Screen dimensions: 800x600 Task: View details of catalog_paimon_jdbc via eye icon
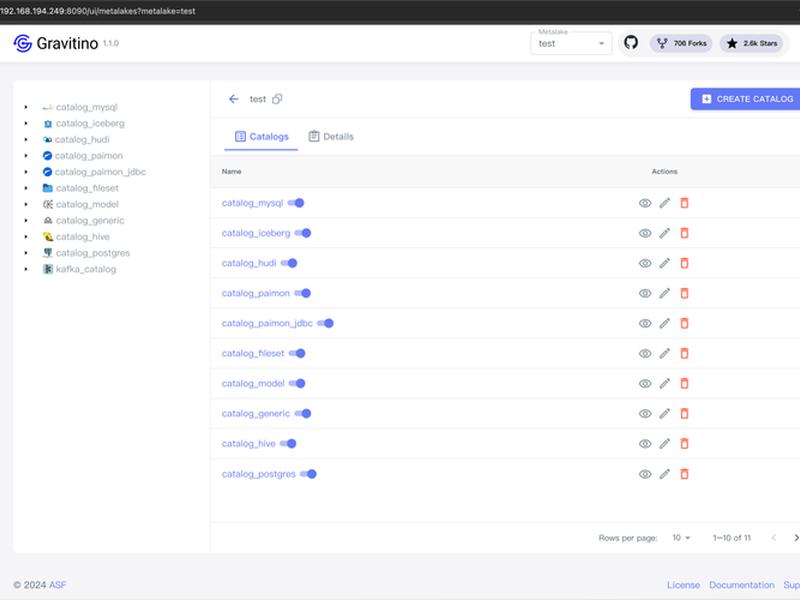(645, 323)
